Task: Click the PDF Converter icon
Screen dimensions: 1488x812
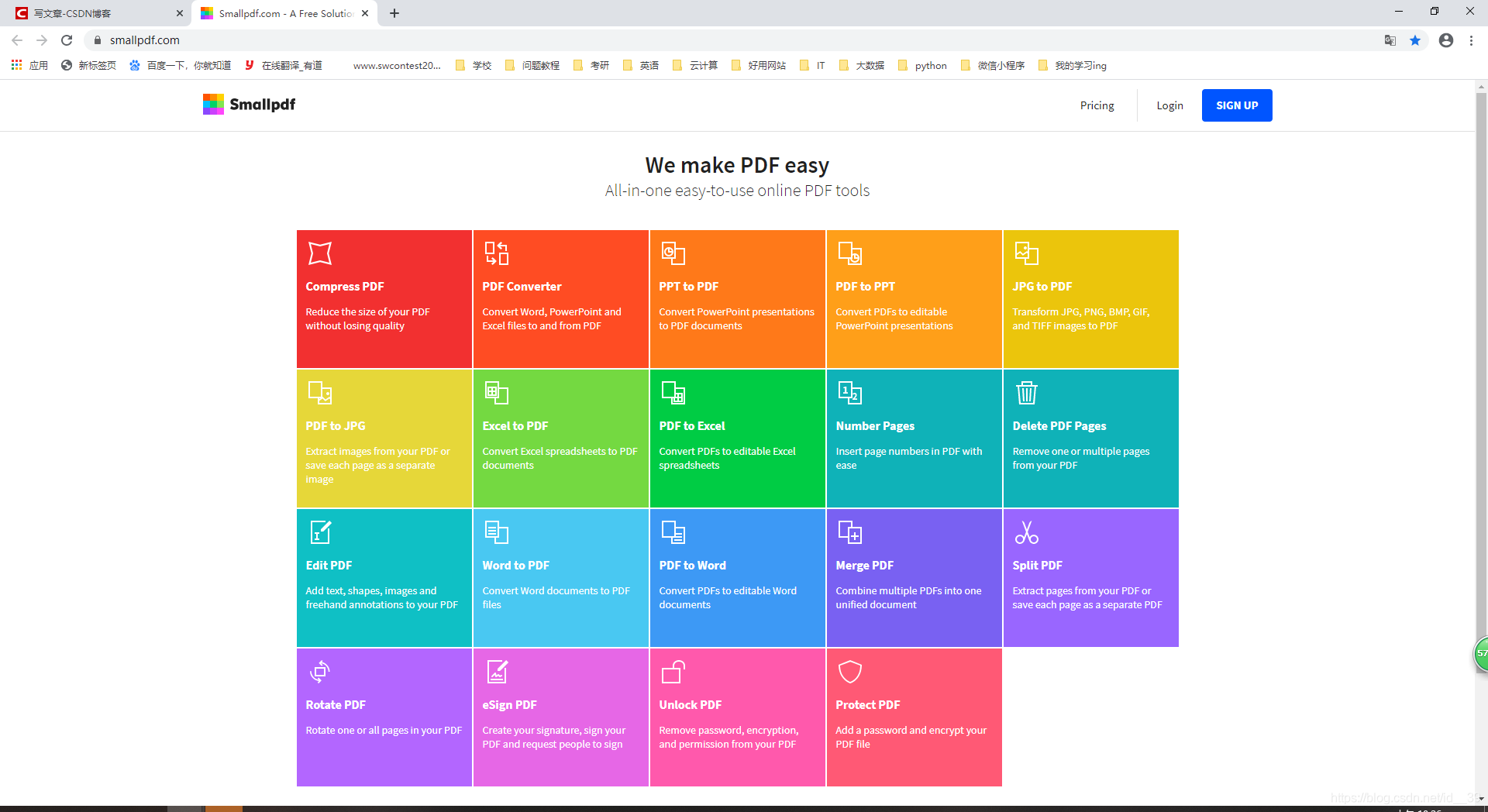Action: pos(497,253)
